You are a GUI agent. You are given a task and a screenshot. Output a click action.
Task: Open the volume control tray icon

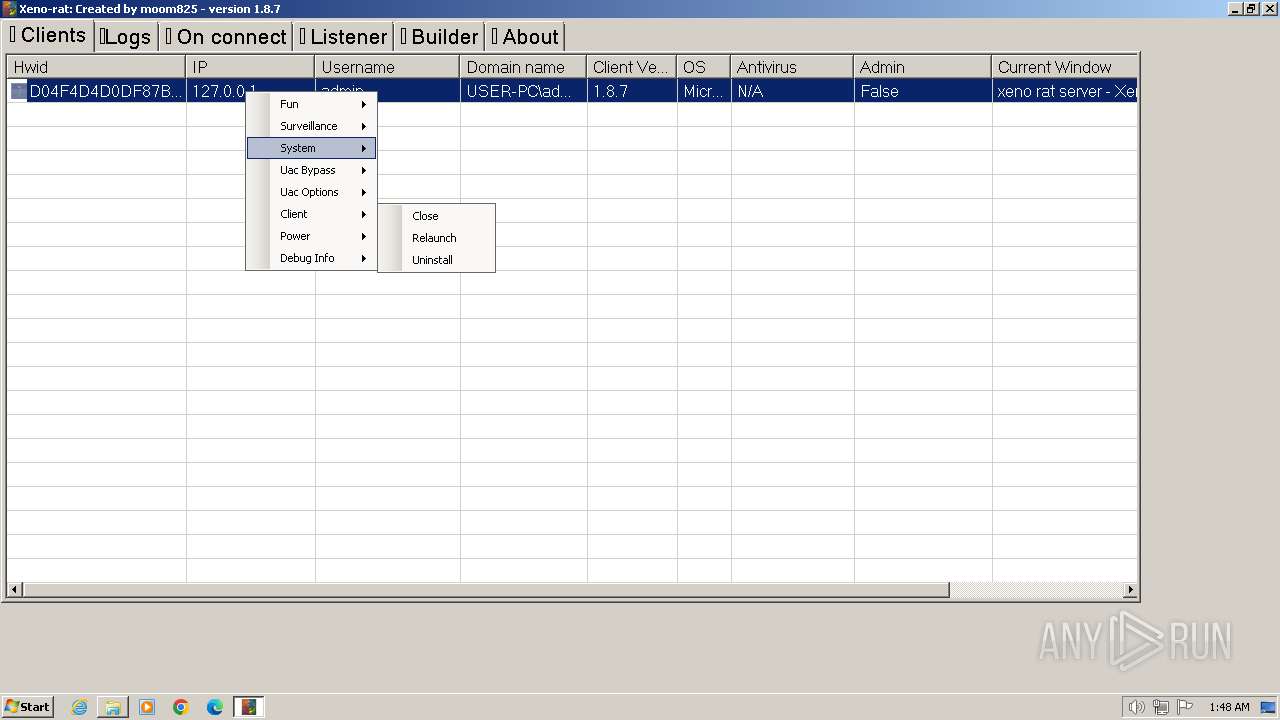[1136, 707]
